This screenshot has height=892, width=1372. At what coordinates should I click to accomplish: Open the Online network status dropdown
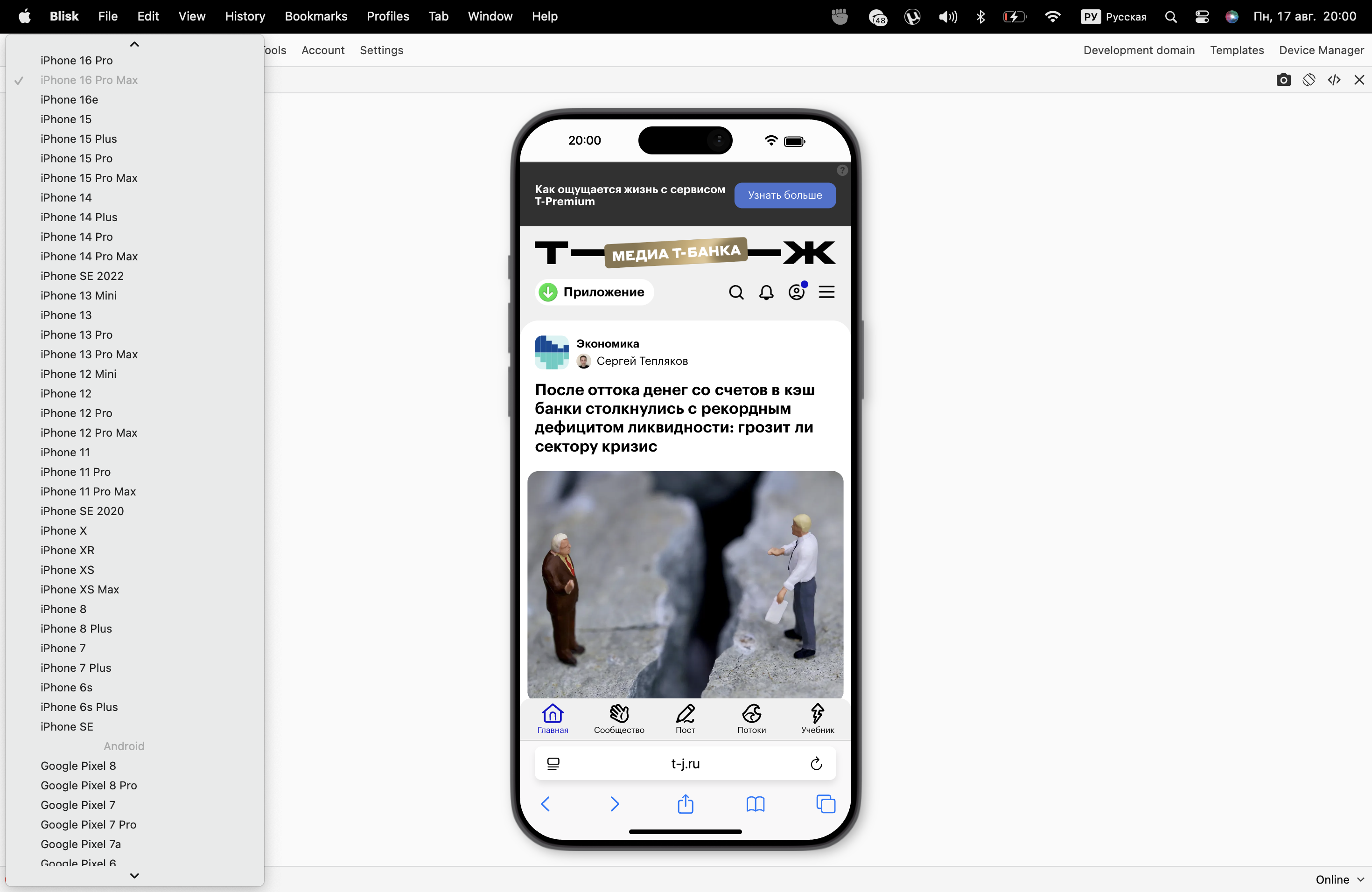point(1340,879)
